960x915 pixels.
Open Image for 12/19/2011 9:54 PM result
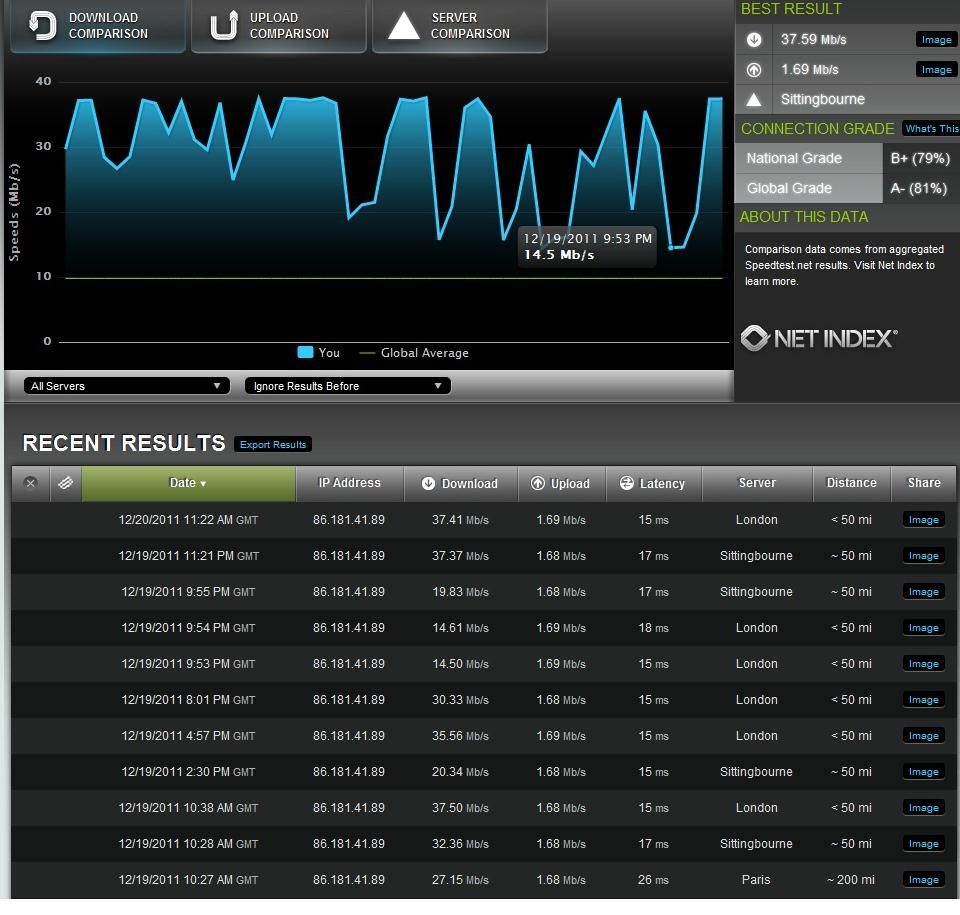[x=924, y=628]
